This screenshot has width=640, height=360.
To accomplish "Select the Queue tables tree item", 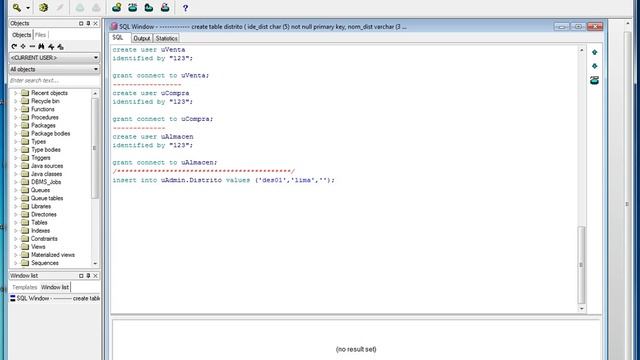I will point(47,198).
